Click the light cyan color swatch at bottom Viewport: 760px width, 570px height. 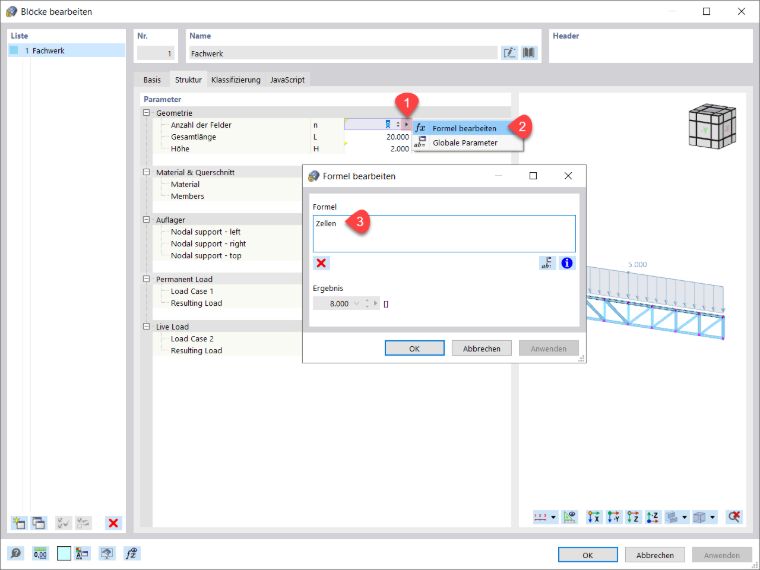click(64, 553)
